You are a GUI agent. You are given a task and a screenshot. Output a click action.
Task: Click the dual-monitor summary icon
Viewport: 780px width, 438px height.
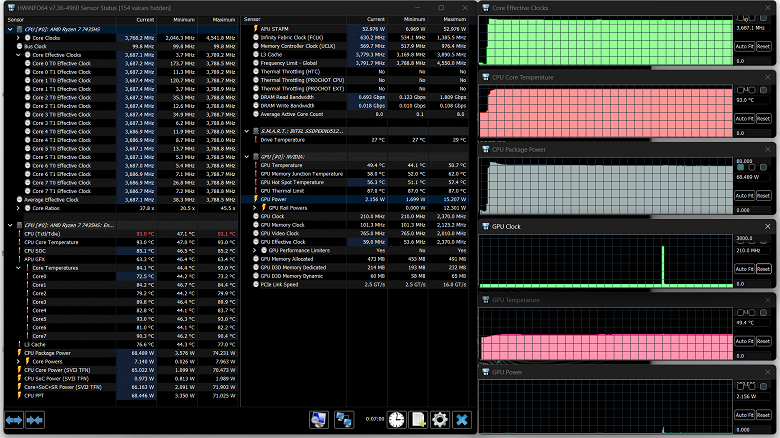(318, 420)
